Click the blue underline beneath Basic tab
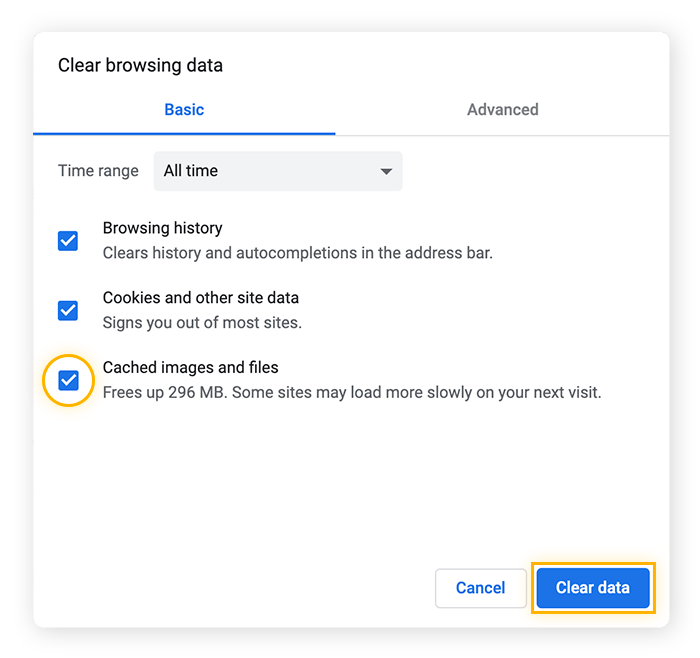Image resolution: width=700 pixels, height=658 pixels. point(184,133)
